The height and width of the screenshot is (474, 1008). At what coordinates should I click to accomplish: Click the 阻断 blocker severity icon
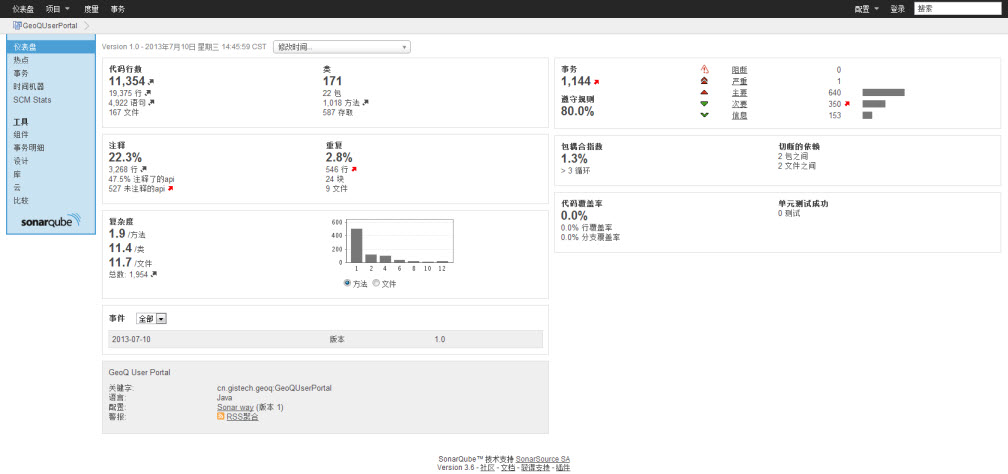coord(704,69)
